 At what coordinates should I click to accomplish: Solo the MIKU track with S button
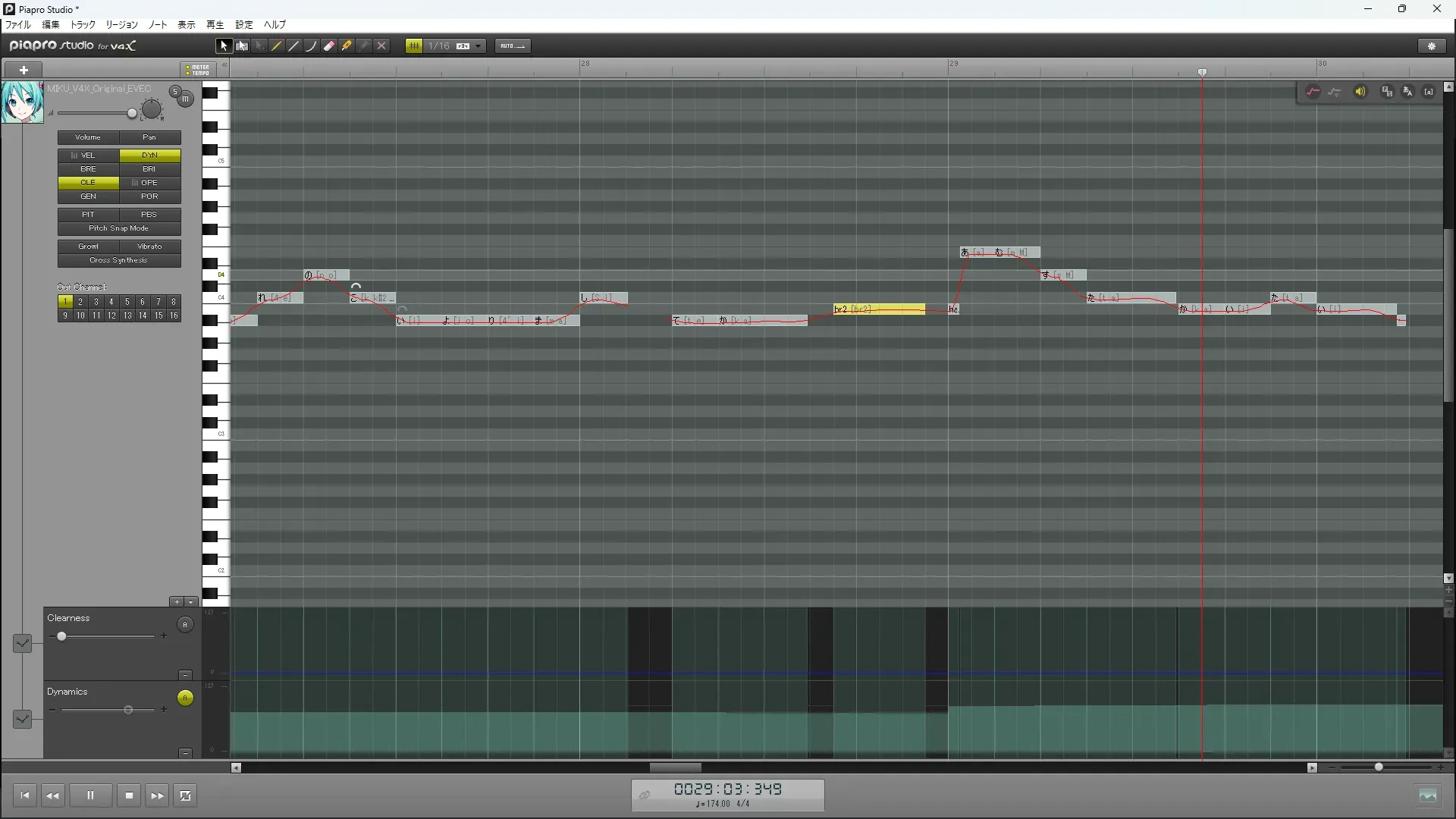point(175,92)
